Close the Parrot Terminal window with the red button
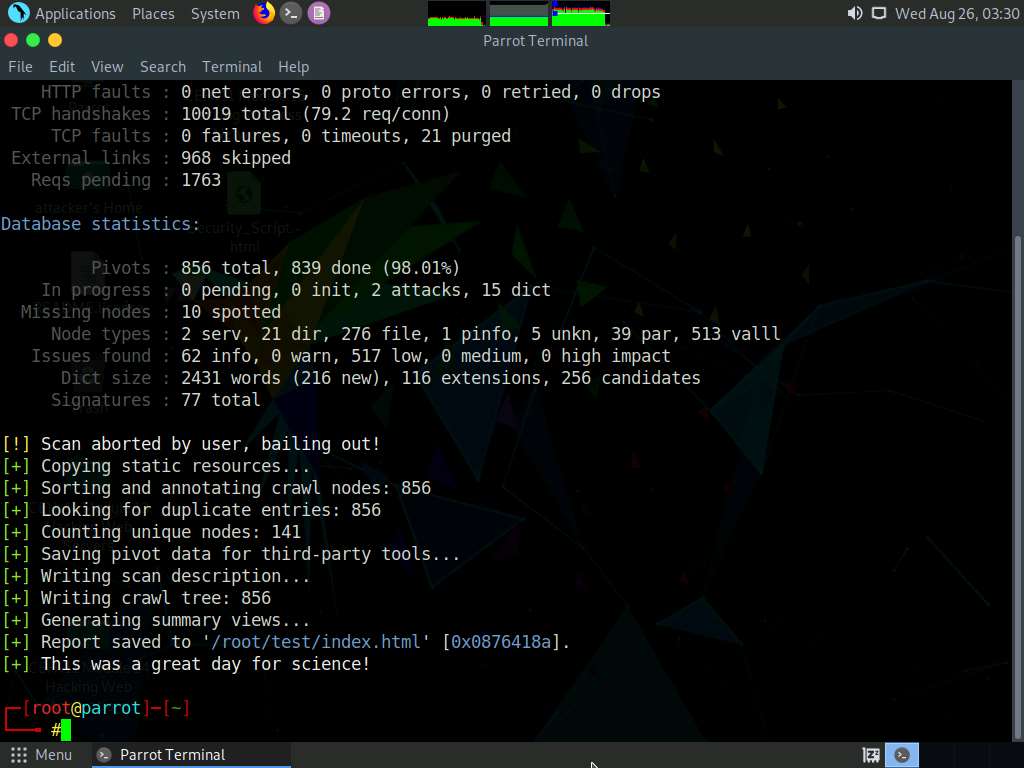The image size is (1024, 768). pos(11,40)
